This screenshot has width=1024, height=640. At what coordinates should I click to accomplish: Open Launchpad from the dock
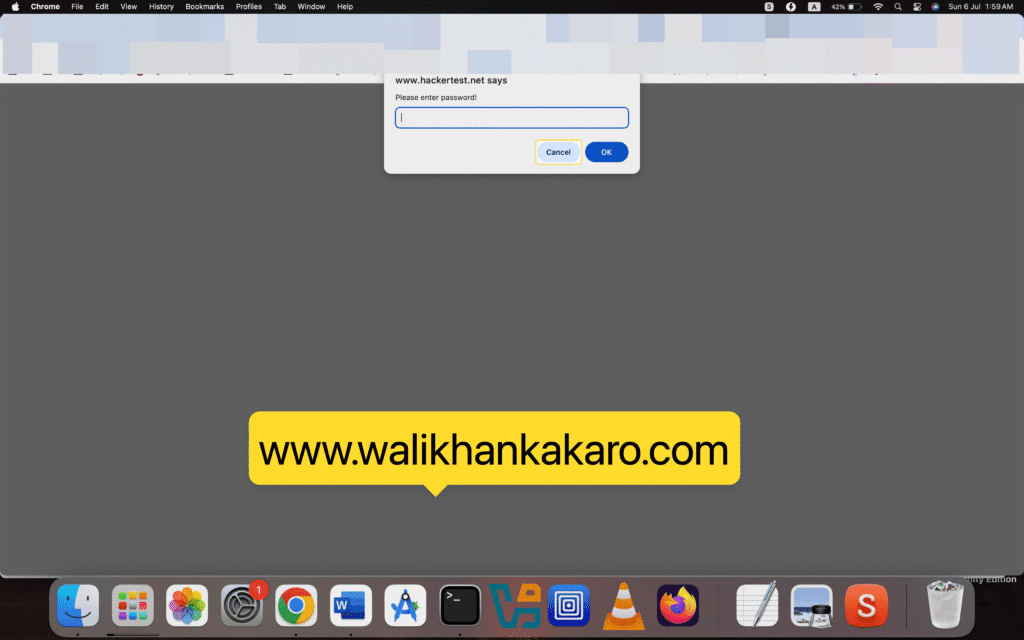pos(133,605)
